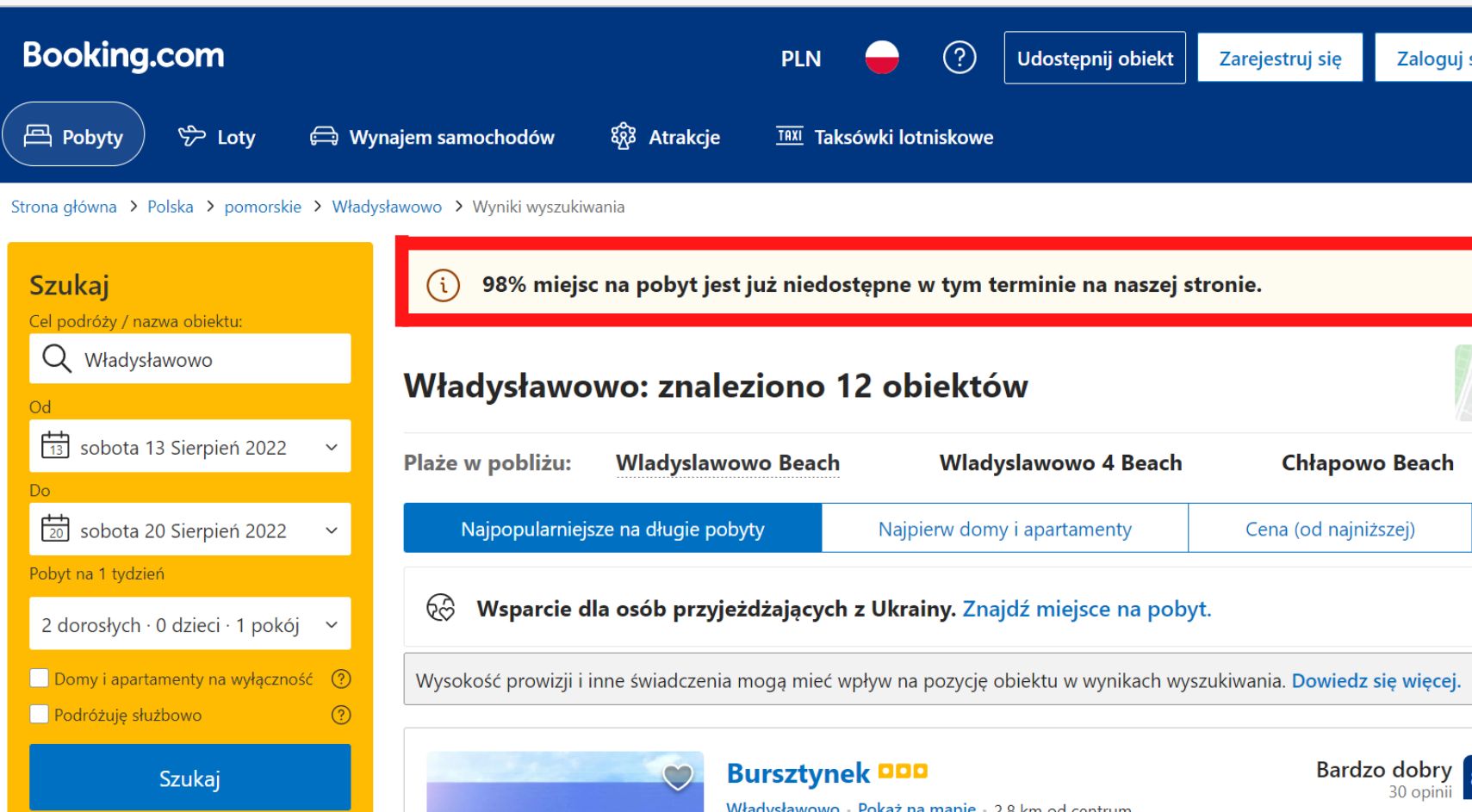Show help for Domy i apartamenty na wyłączność
Screen dimensions: 1472x812
pyautogui.click(x=341, y=679)
